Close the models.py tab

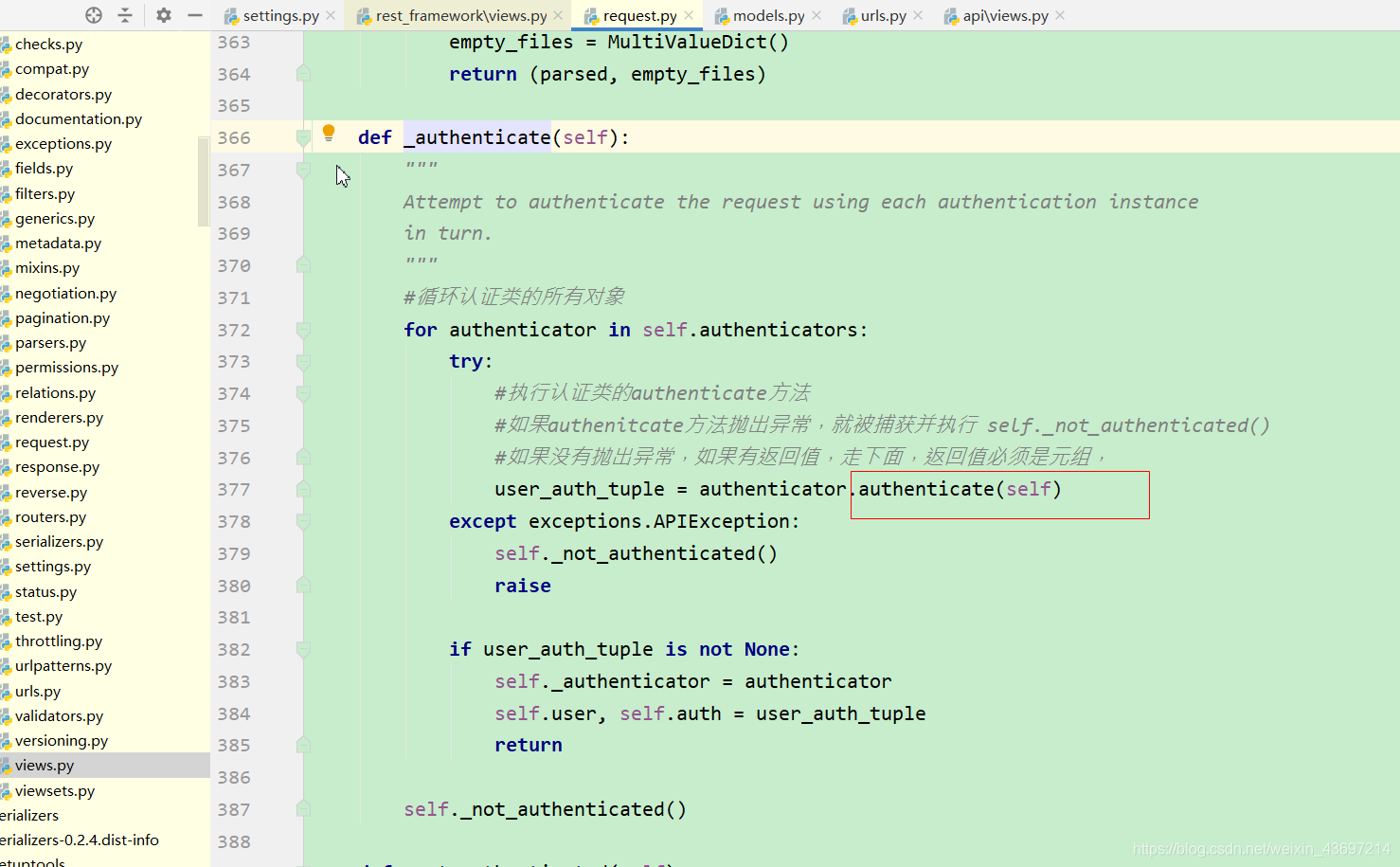pyautogui.click(x=817, y=15)
